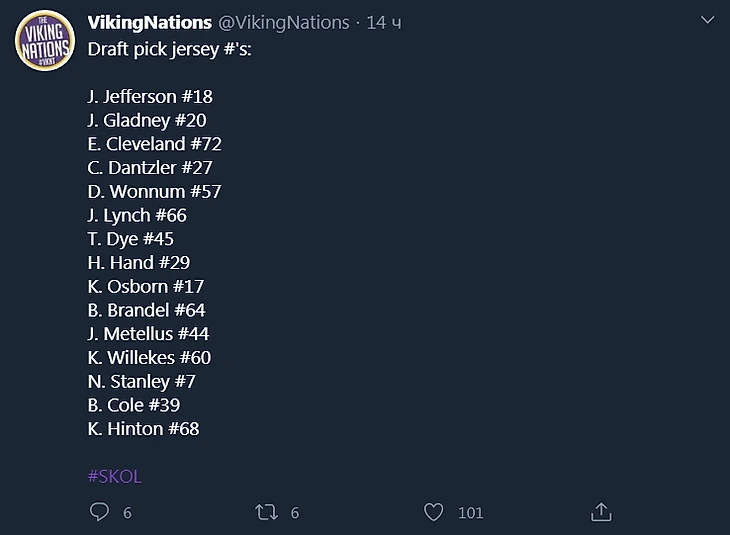This screenshot has width=730, height=535.
Task: Click the "Draft pick jersey #'s:" heading text
Action: coord(169,49)
